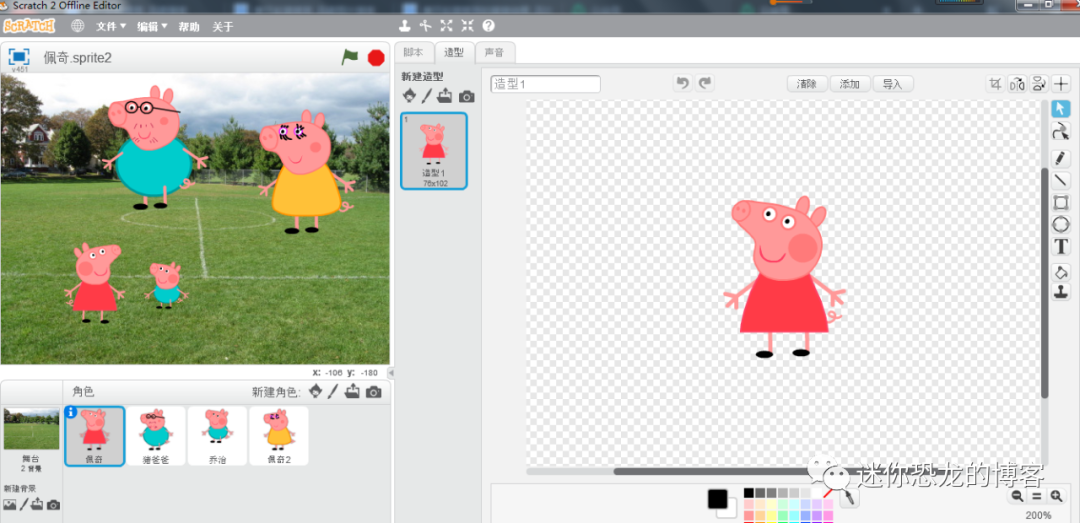Redo the paint edit
Screen dimensions: 1080x523
click(x=705, y=83)
